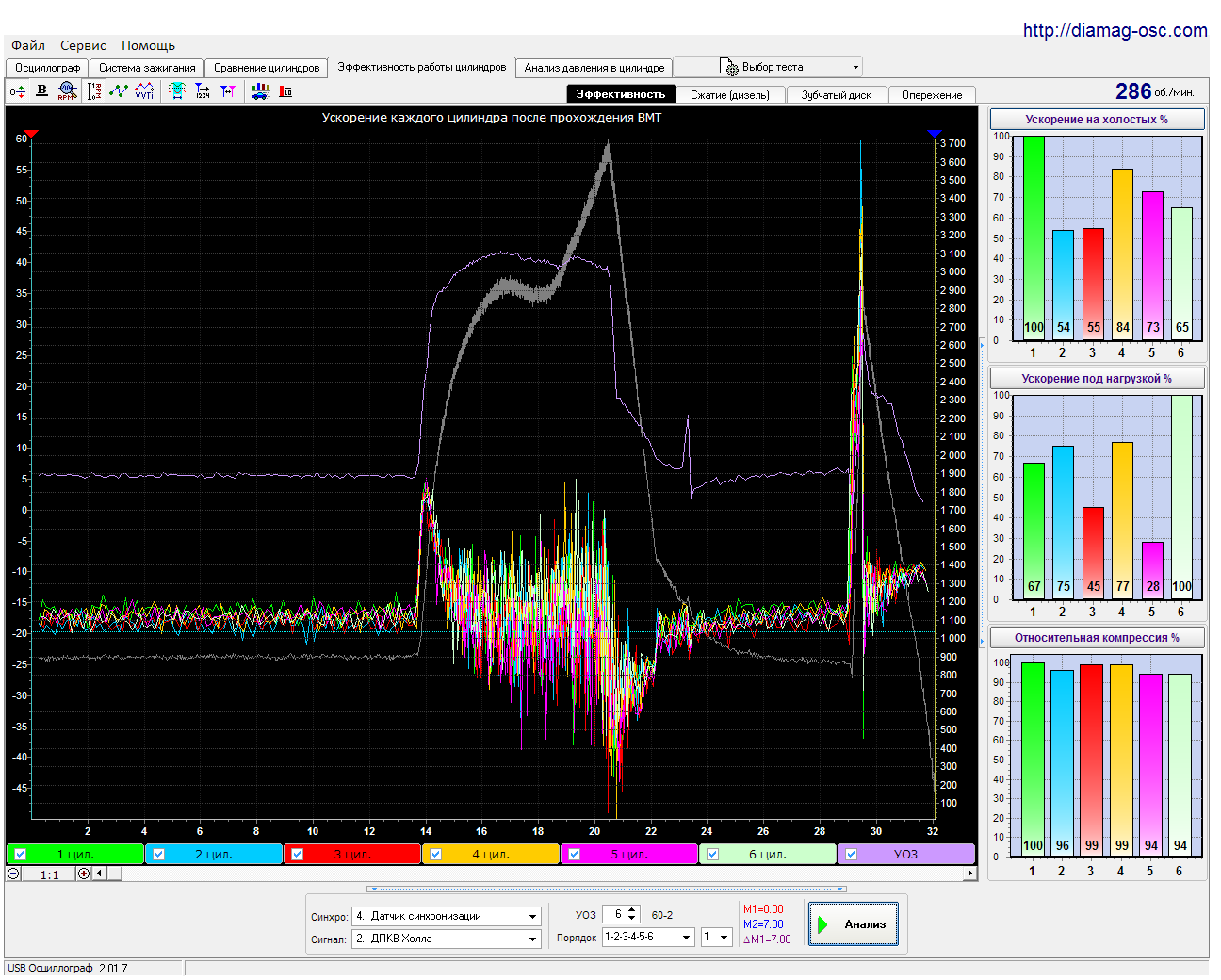Toggle the УОЗ checkbox
The image size is (1221, 980).
coord(852,855)
